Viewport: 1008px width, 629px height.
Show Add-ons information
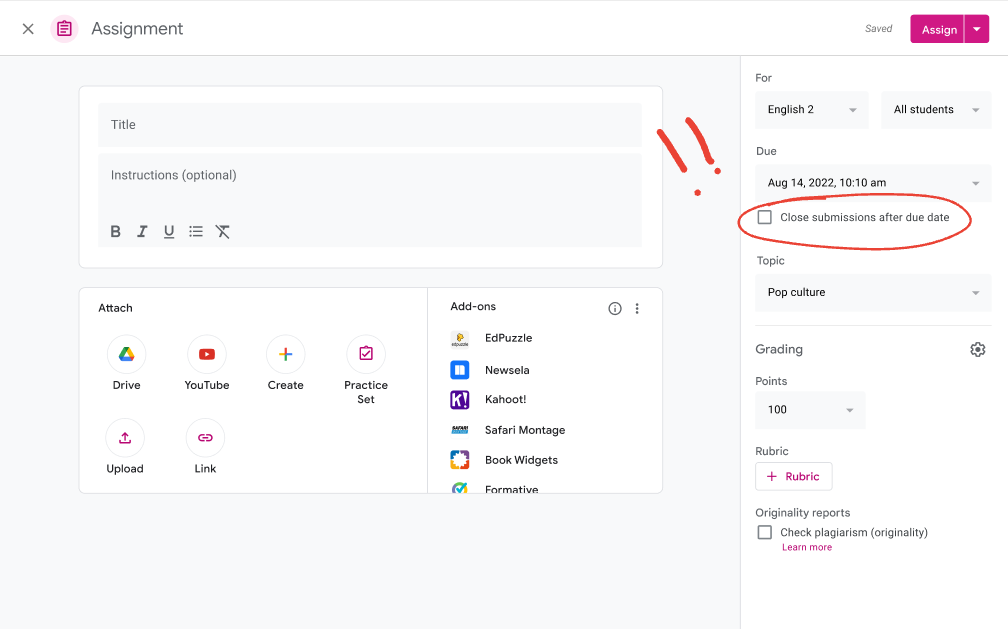[615, 309]
